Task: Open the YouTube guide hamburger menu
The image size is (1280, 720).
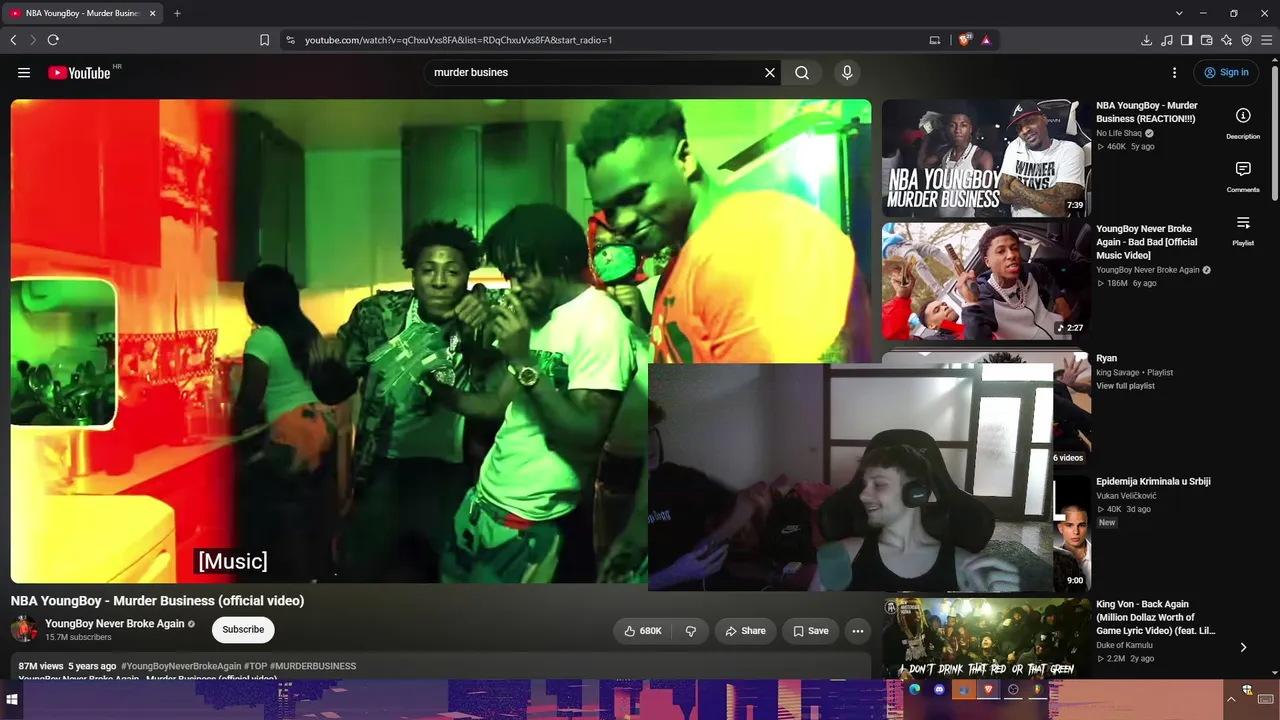Action: coord(24,72)
